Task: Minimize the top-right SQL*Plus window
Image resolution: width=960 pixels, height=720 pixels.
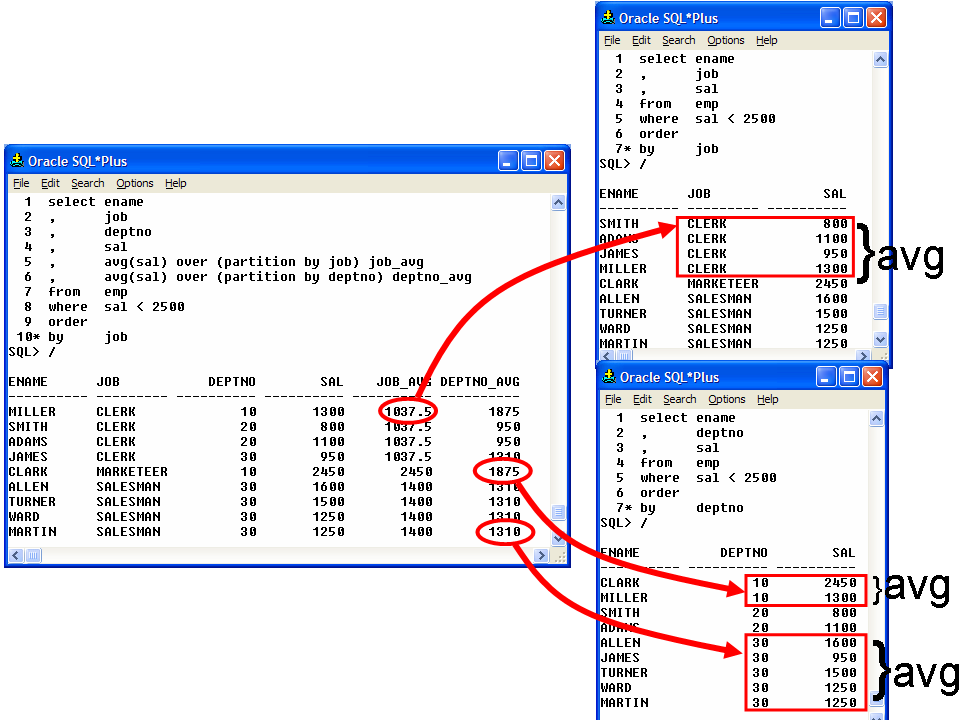Action: [x=831, y=18]
